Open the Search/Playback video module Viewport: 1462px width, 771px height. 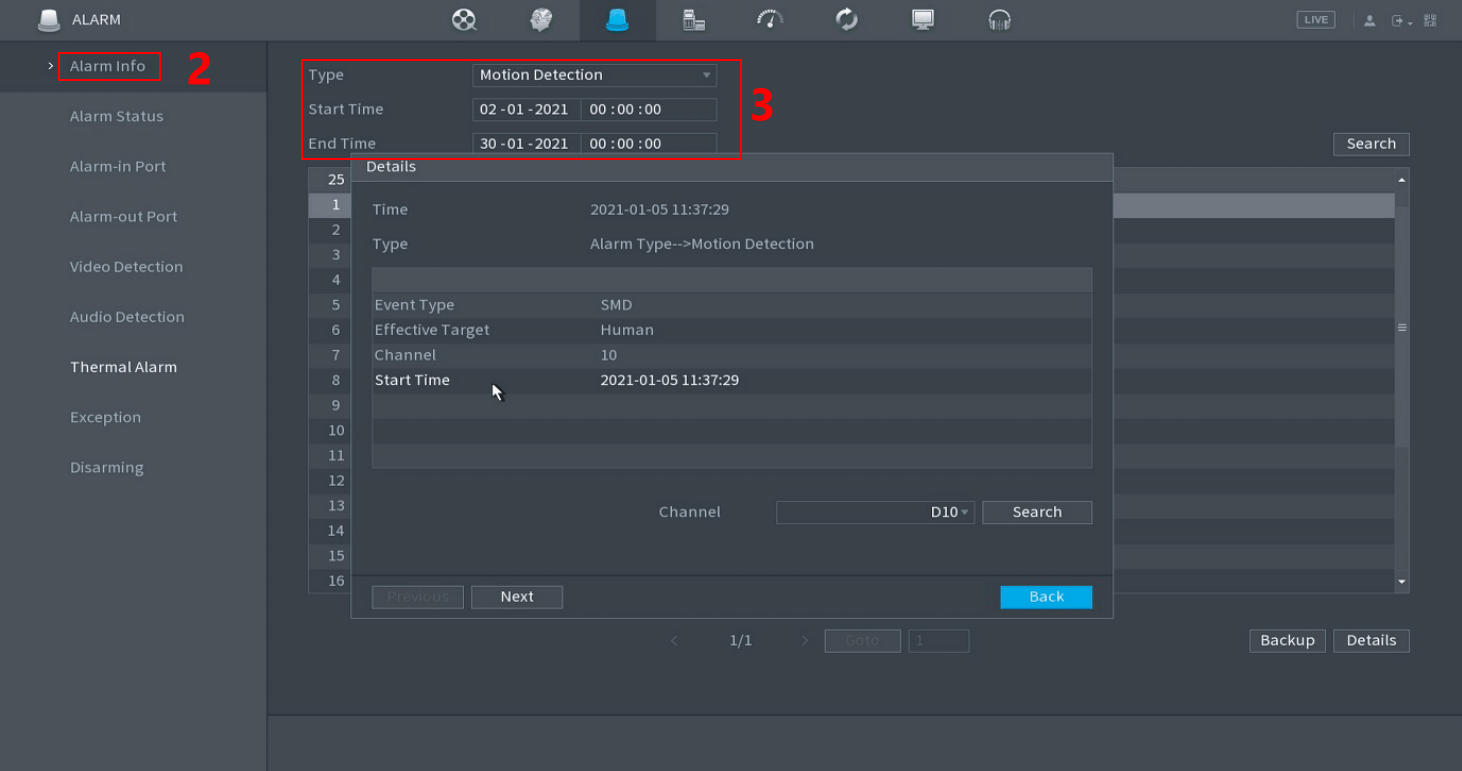coord(464,19)
